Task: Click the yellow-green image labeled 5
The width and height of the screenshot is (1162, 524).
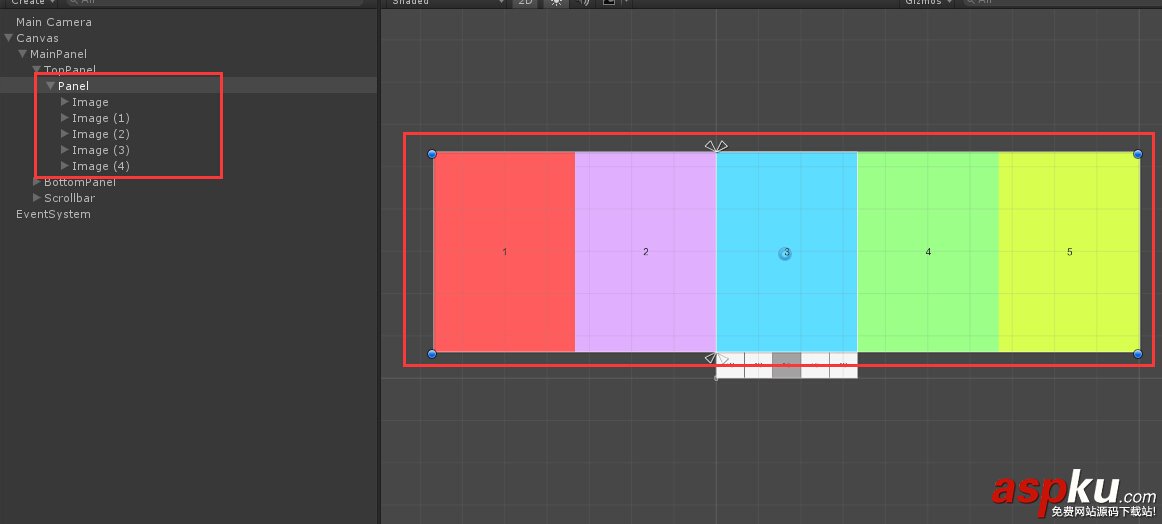Action: pyautogui.click(x=1069, y=252)
